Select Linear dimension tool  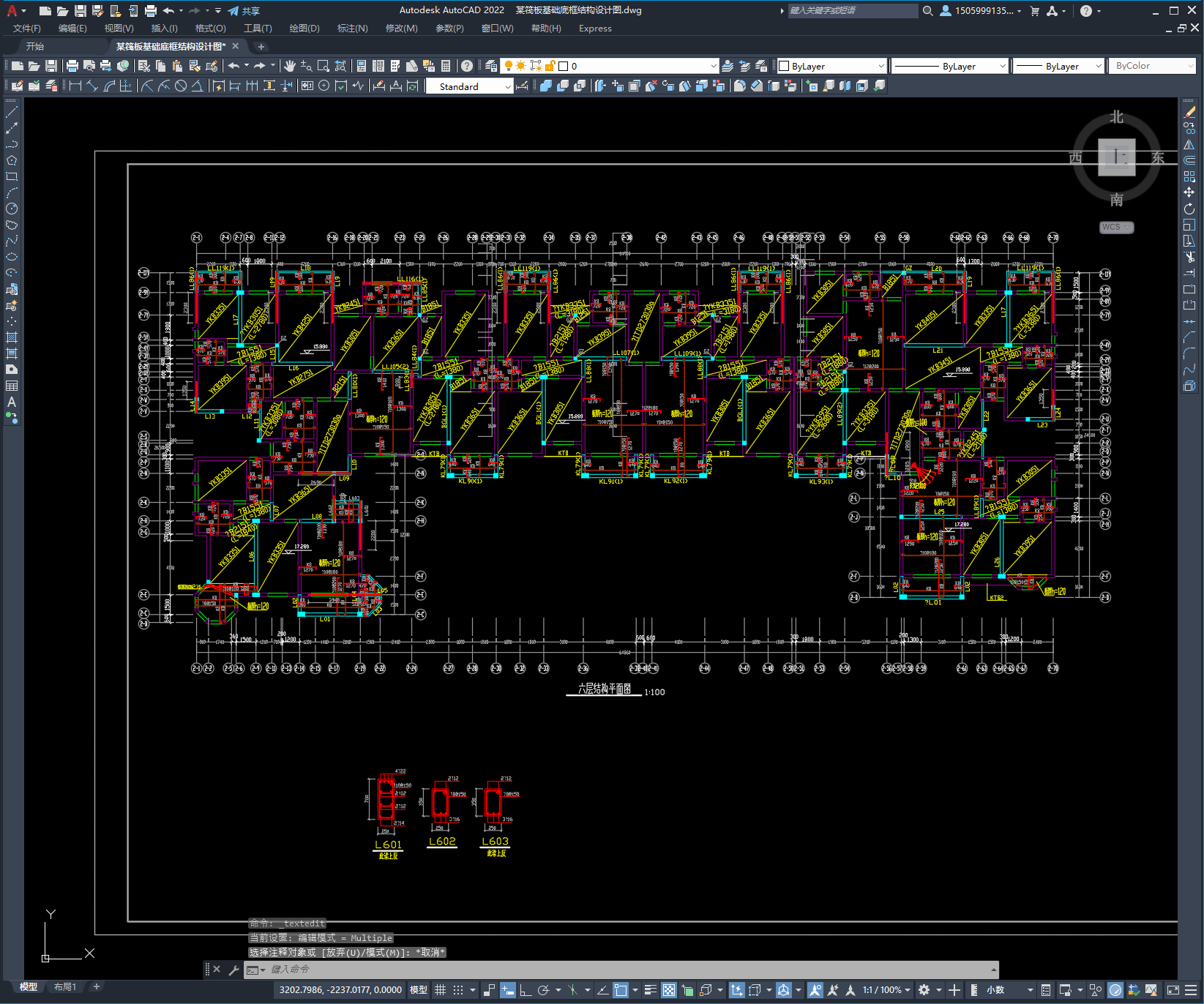[x=75, y=86]
